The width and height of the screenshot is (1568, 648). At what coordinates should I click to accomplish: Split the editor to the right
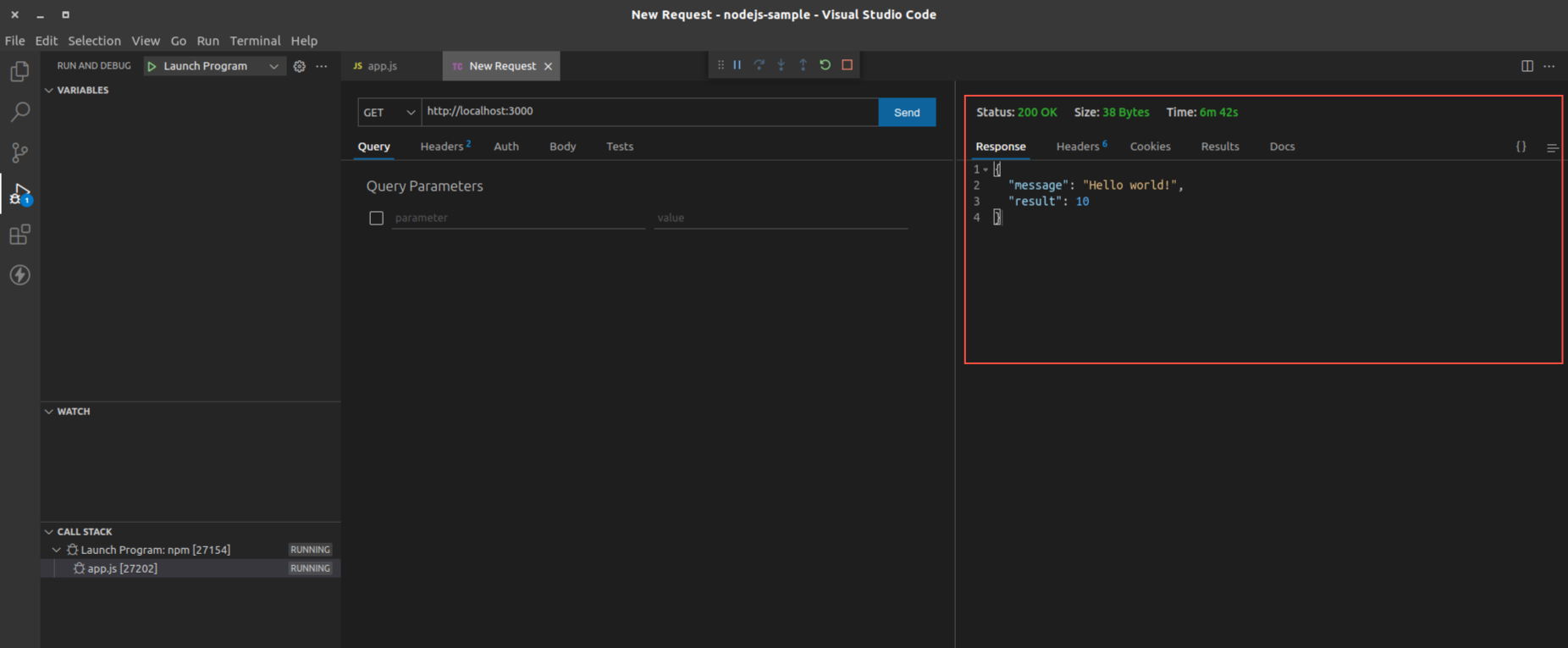pos(1527,66)
